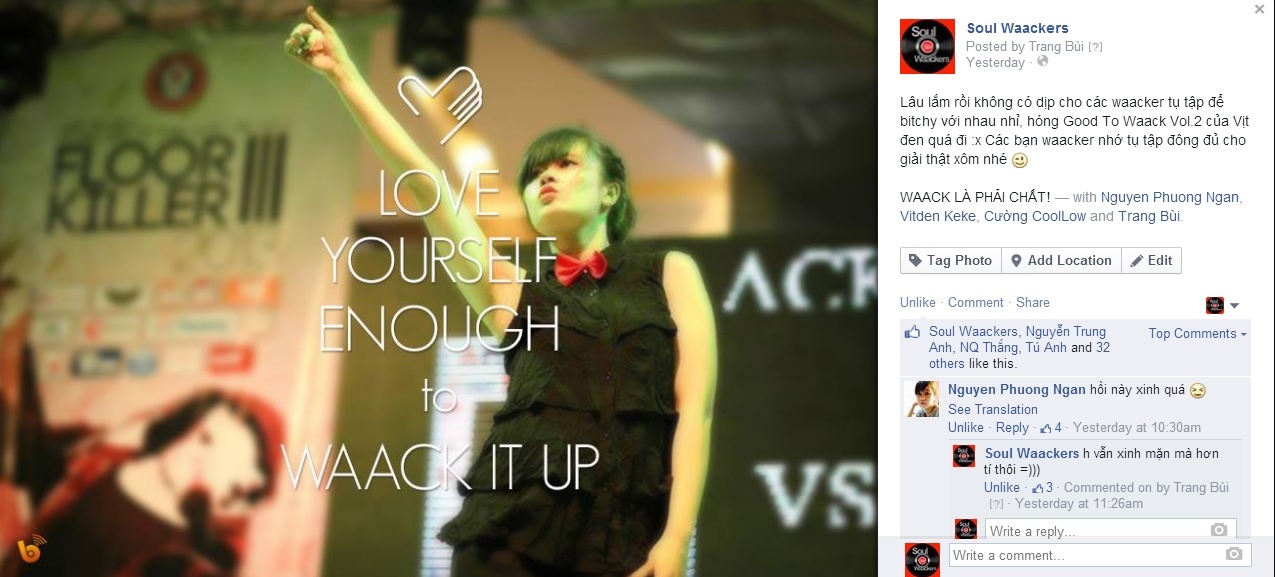This screenshot has width=1275, height=577.
Task: Attach photo via camera icon in reply box
Action: [1218, 530]
